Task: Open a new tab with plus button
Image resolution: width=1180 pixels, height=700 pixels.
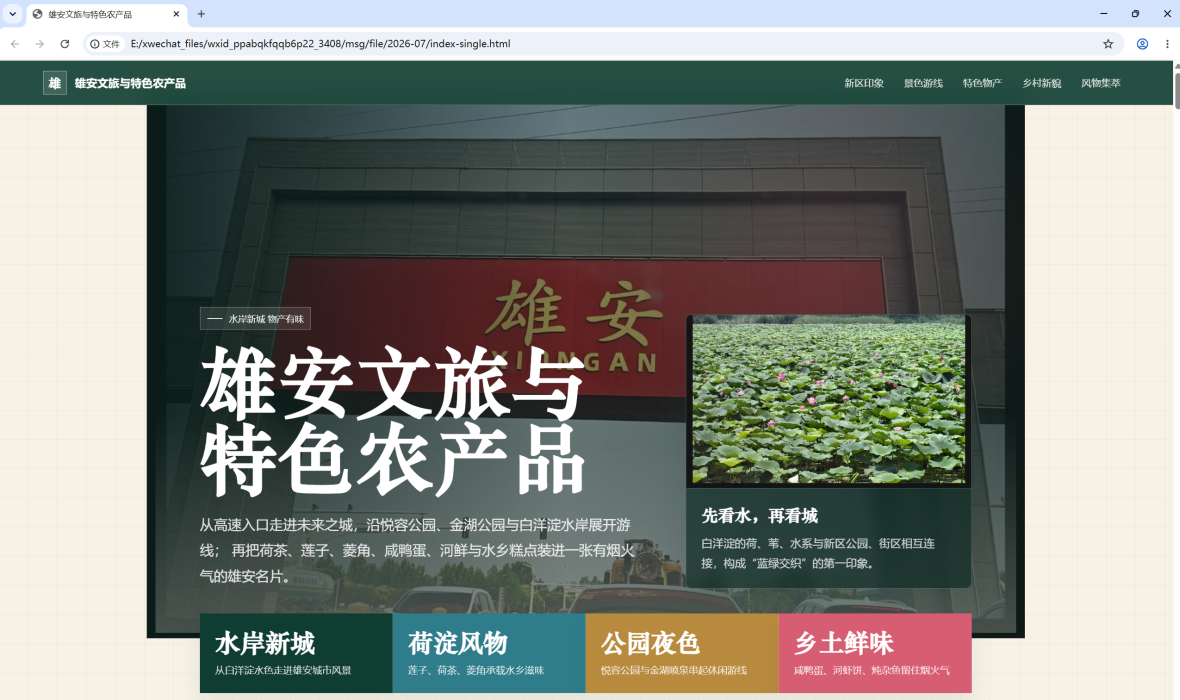Action: [201, 14]
